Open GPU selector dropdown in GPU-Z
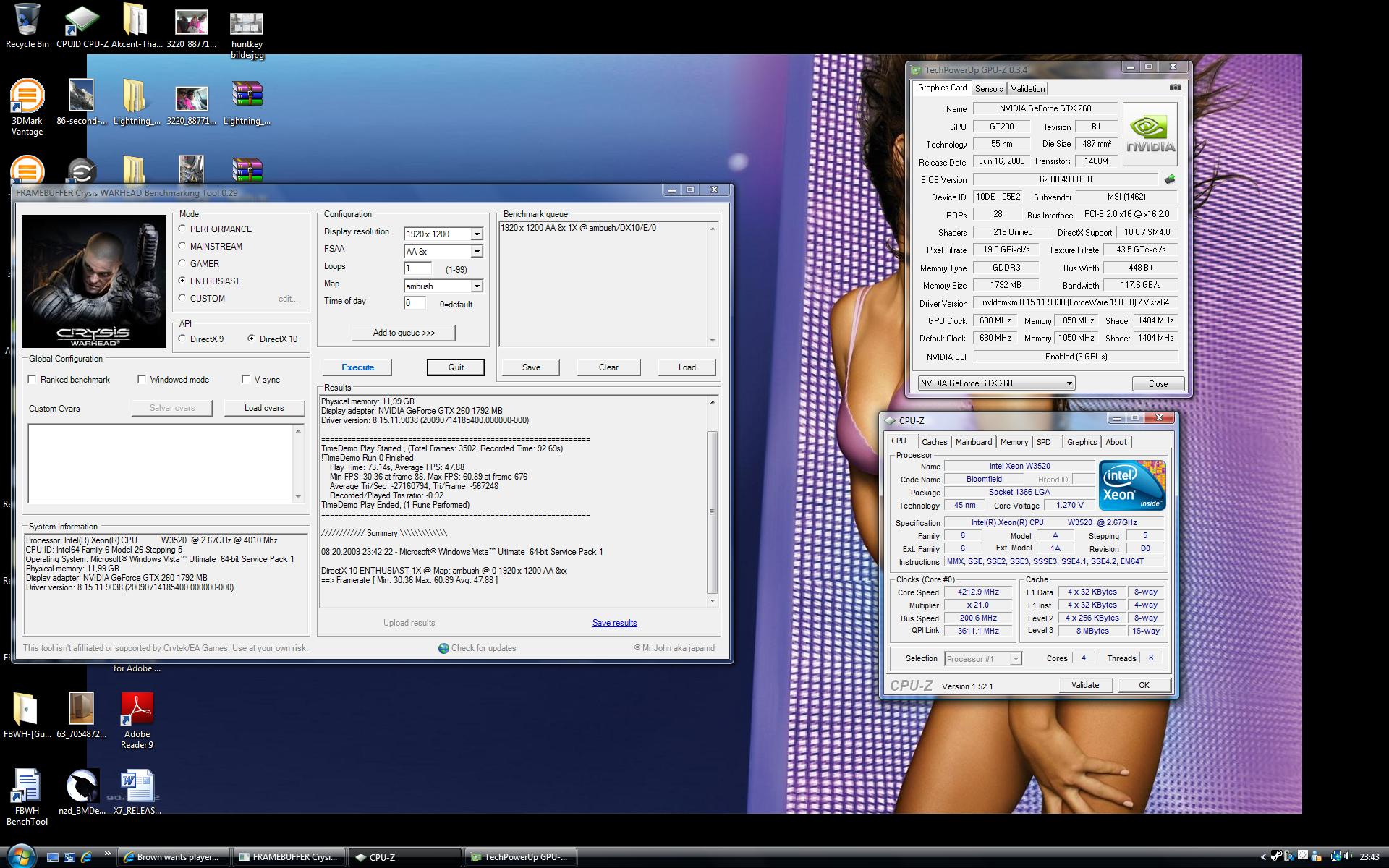This screenshot has width=1389, height=868. [997, 383]
